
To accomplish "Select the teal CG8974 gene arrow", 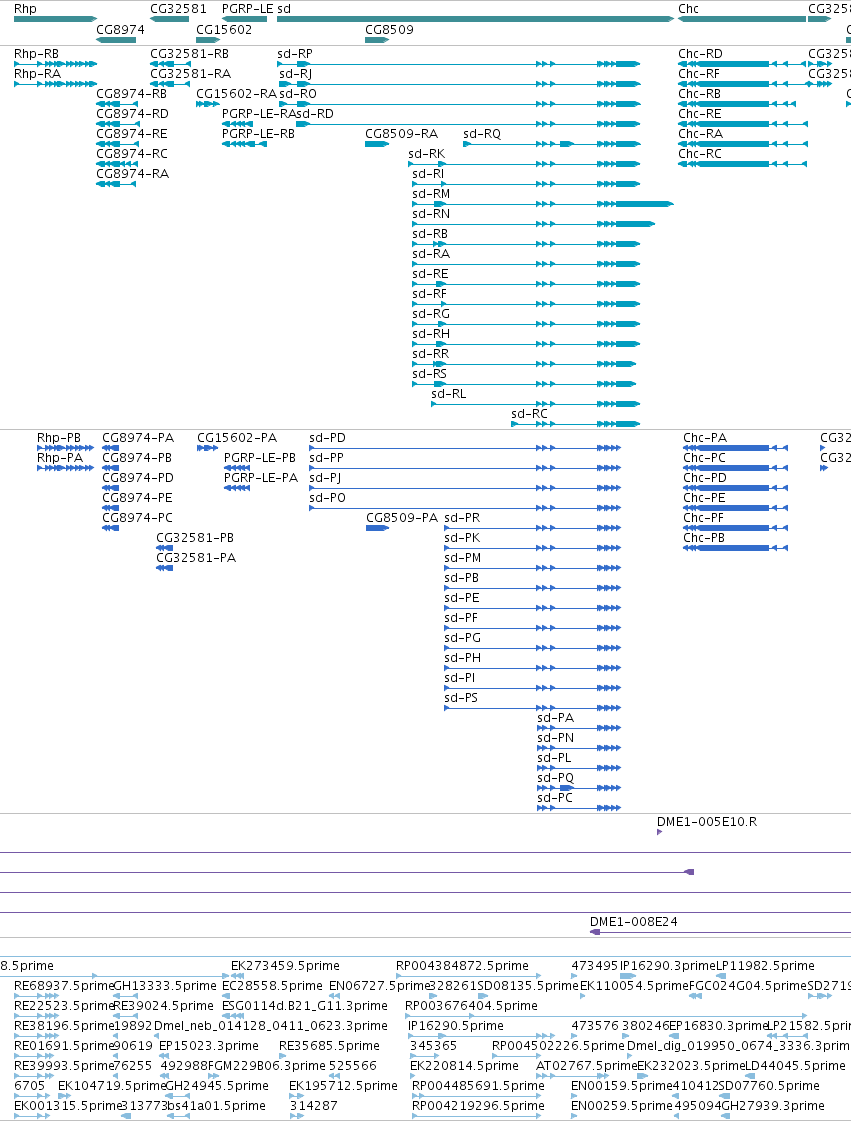I will click(116, 40).
